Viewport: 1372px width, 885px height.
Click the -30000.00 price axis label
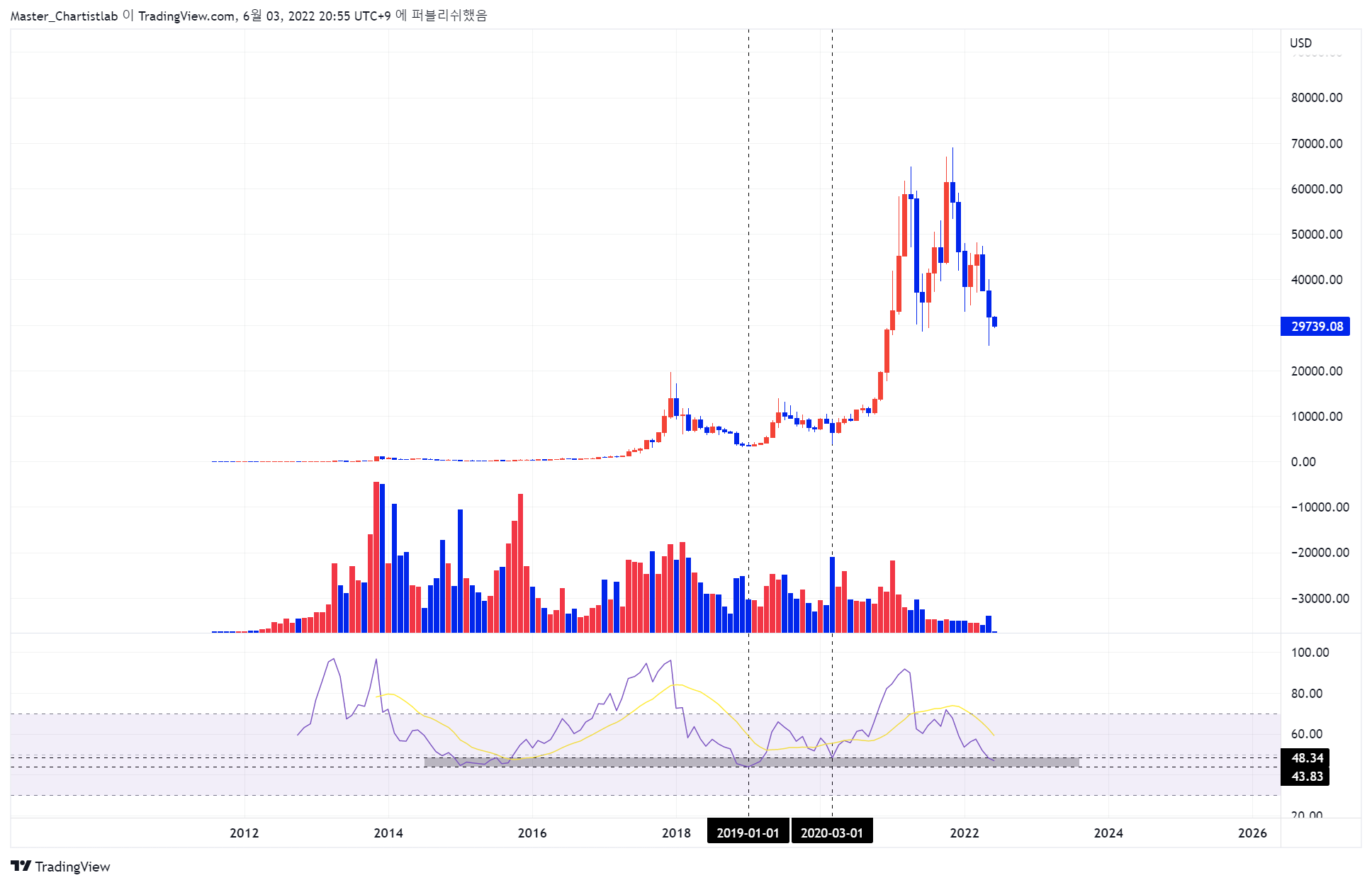tap(1320, 598)
